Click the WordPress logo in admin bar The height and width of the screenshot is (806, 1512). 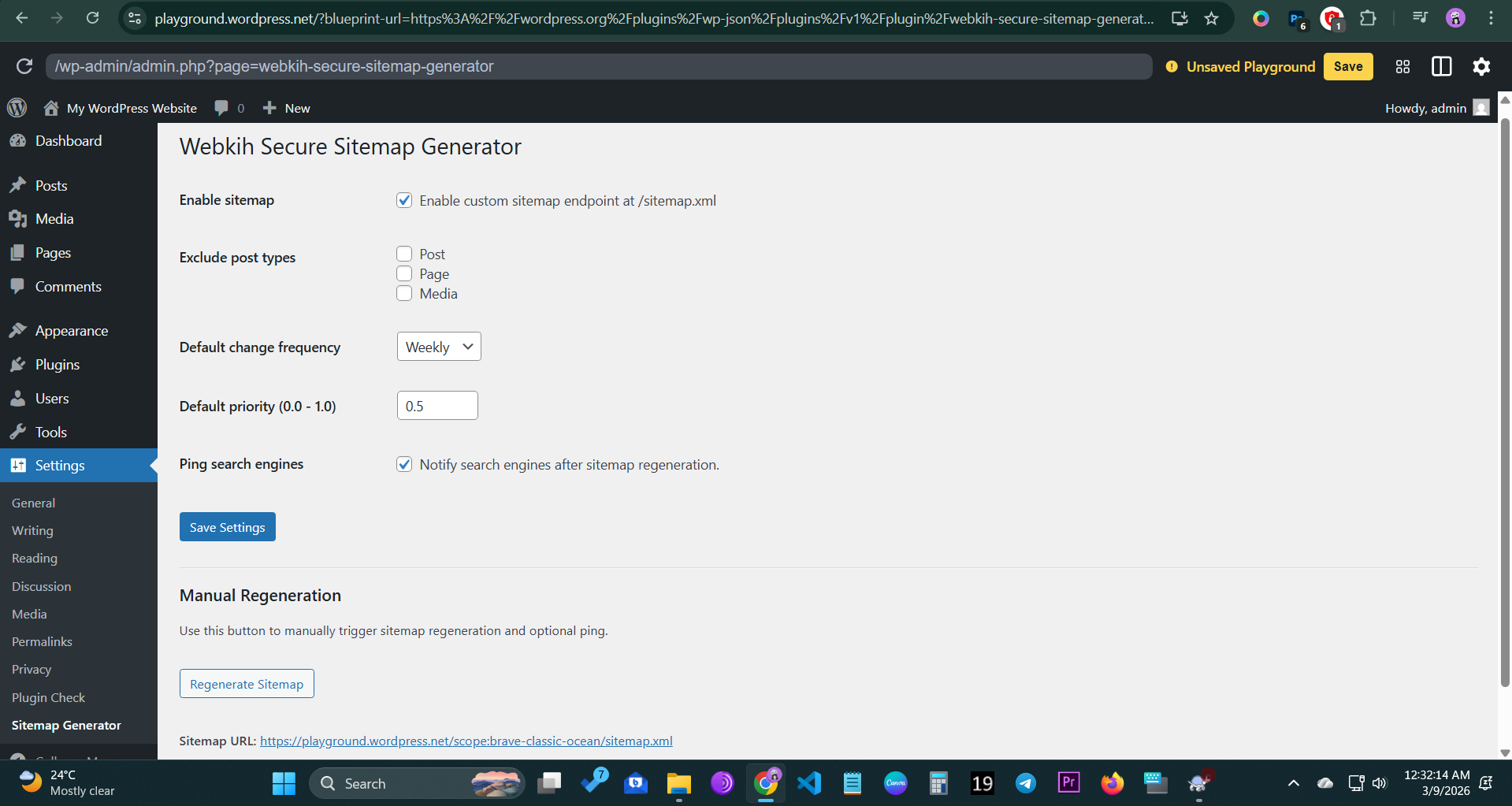click(17, 108)
